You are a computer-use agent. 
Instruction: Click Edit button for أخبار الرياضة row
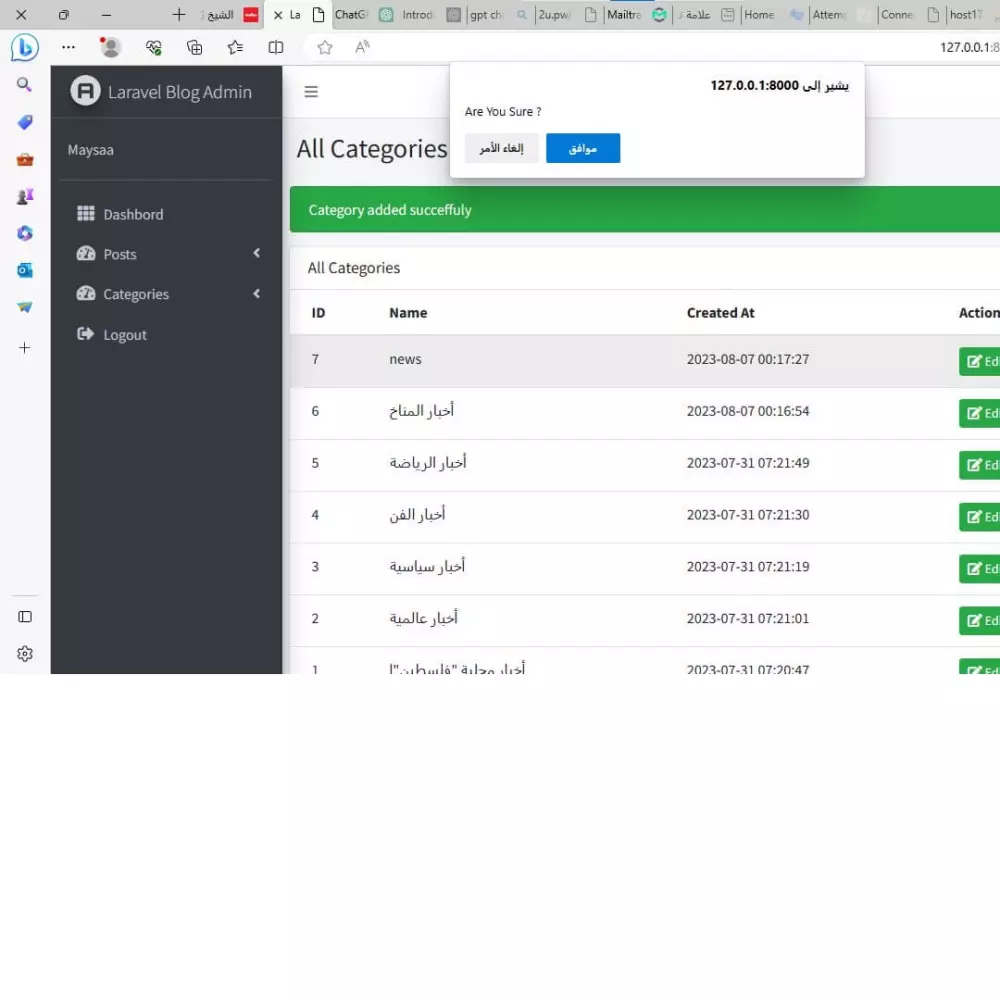(980, 465)
